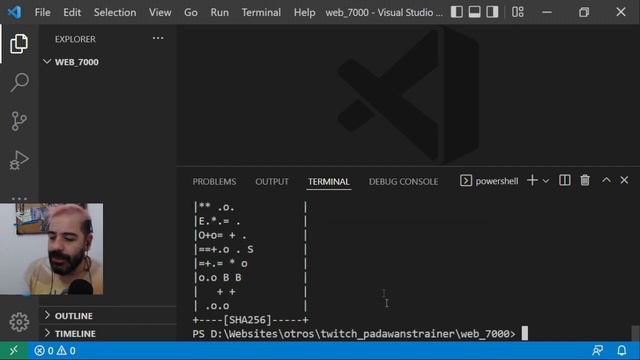The height and width of the screenshot is (360, 640).
Task: Open the Source Control view
Action: pos(19,121)
